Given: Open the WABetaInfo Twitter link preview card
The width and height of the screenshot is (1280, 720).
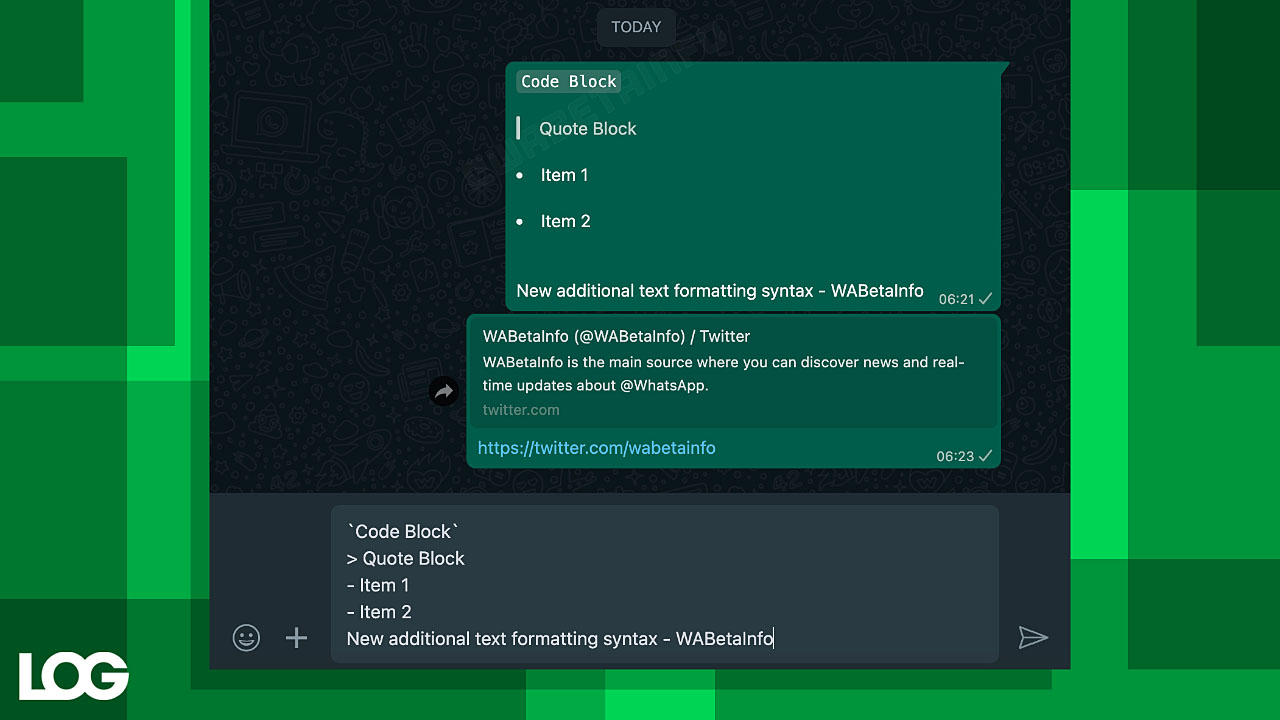Looking at the screenshot, I should (733, 373).
